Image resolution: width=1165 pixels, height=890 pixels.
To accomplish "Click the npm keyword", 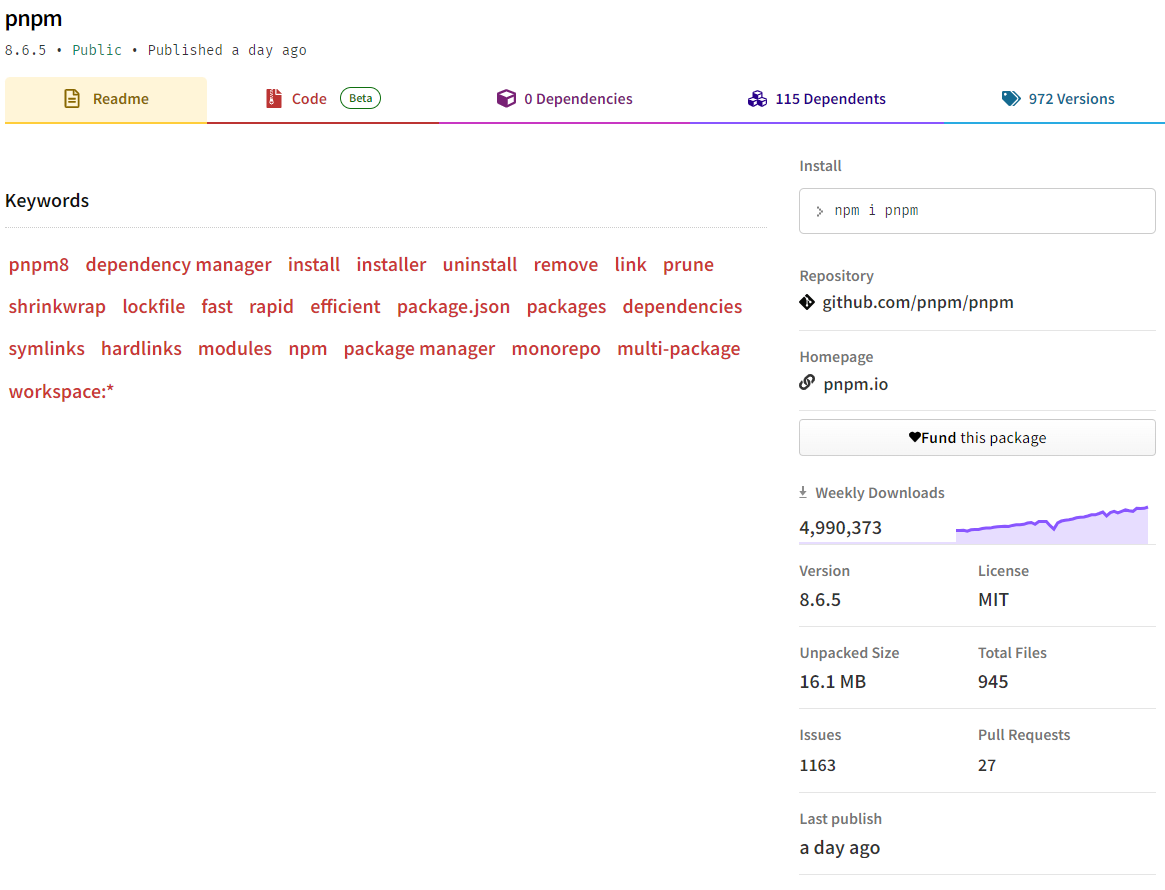I will point(308,349).
